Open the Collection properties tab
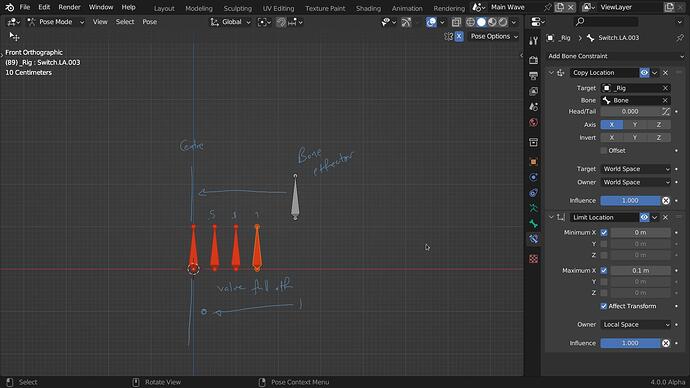690x388 pixels. [533, 142]
